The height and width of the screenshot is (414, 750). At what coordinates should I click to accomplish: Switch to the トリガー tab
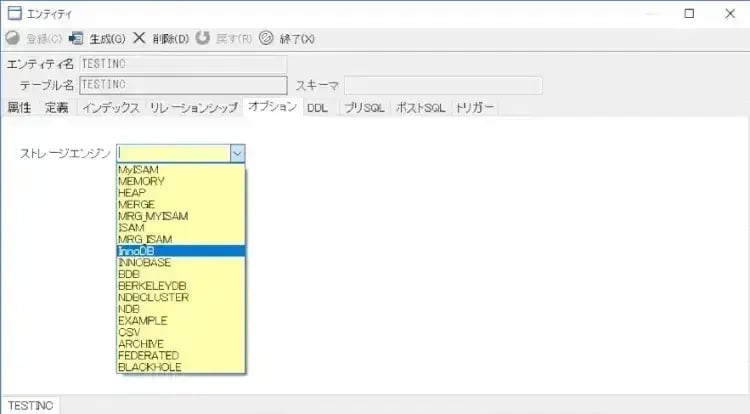[474, 107]
